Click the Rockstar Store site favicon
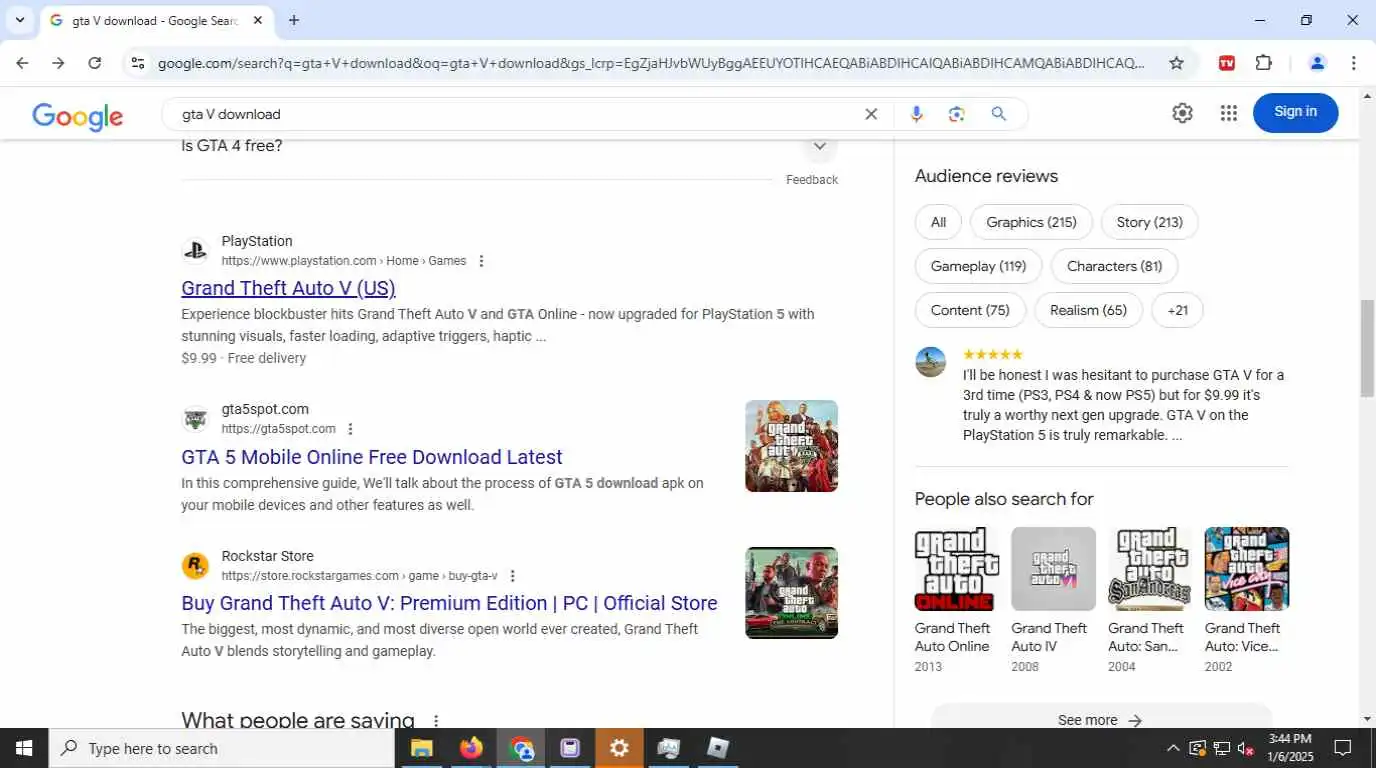Screen dimensions: 1376x768 tap(195, 566)
